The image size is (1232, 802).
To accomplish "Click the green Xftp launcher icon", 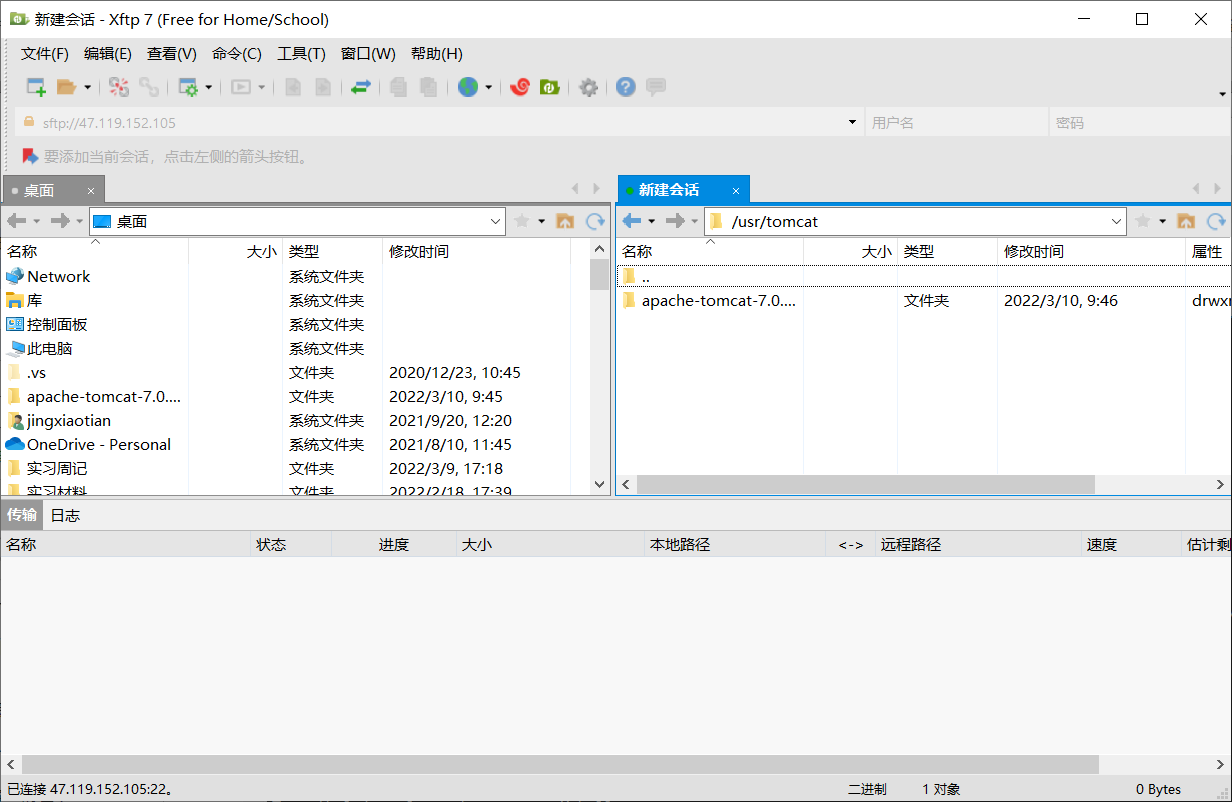I will pyautogui.click(x=549, y=87).
